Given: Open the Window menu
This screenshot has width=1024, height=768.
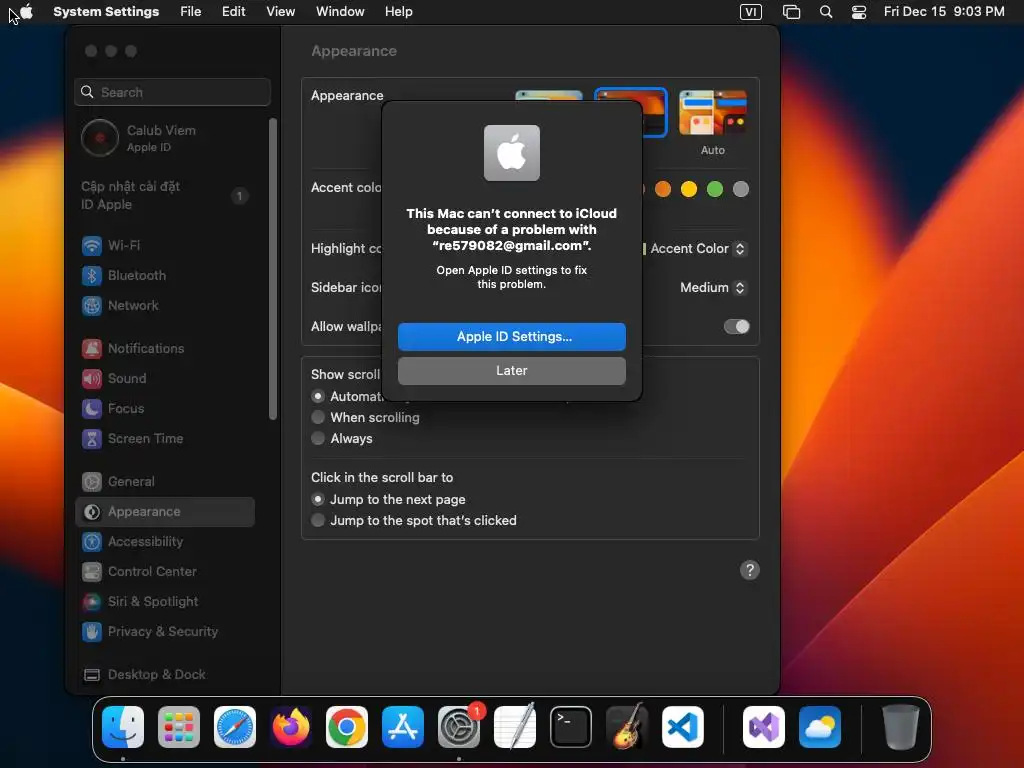Looking at the screenshot, I should click(x=340, y=12).
